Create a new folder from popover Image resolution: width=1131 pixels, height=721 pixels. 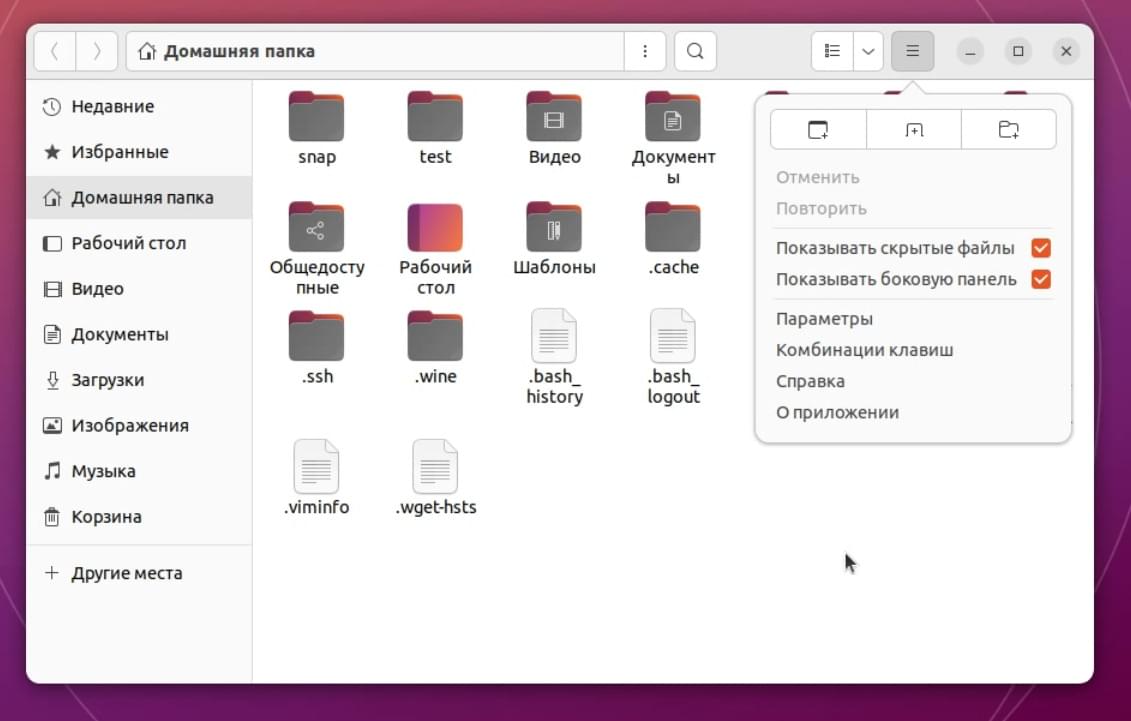[x=1008, y=130]
